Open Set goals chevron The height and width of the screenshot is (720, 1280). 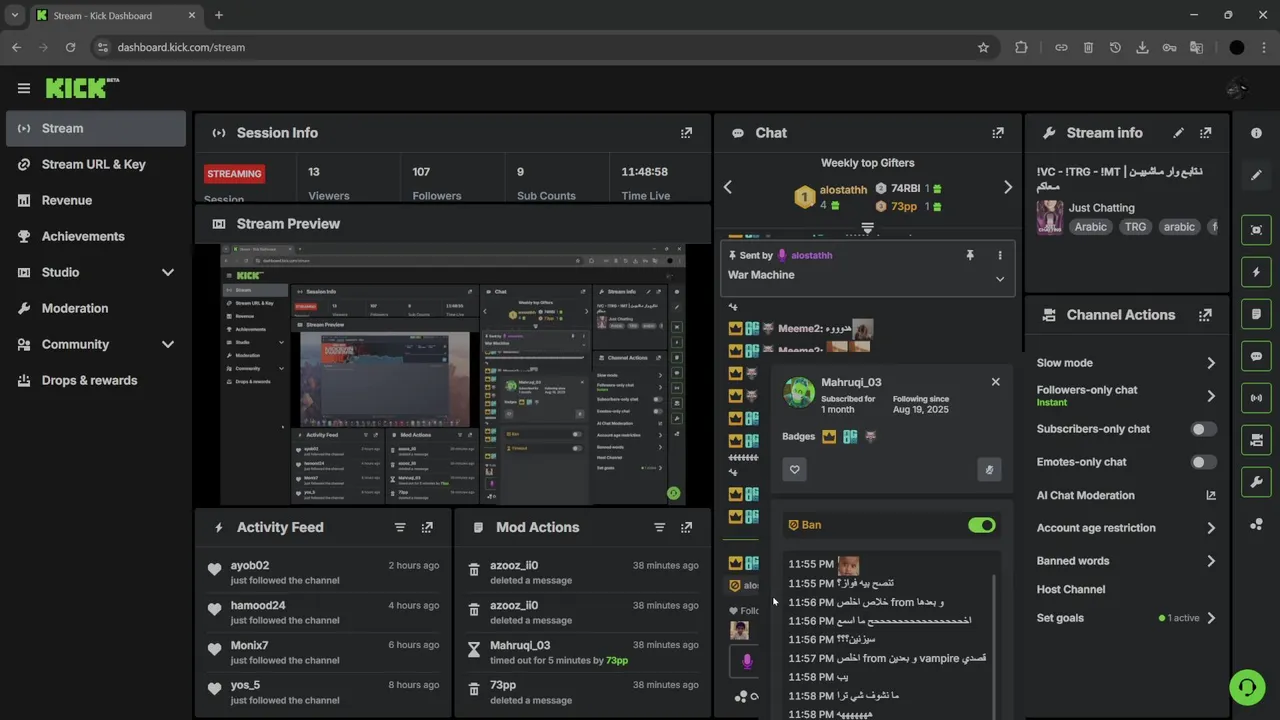coord(1211,618)
